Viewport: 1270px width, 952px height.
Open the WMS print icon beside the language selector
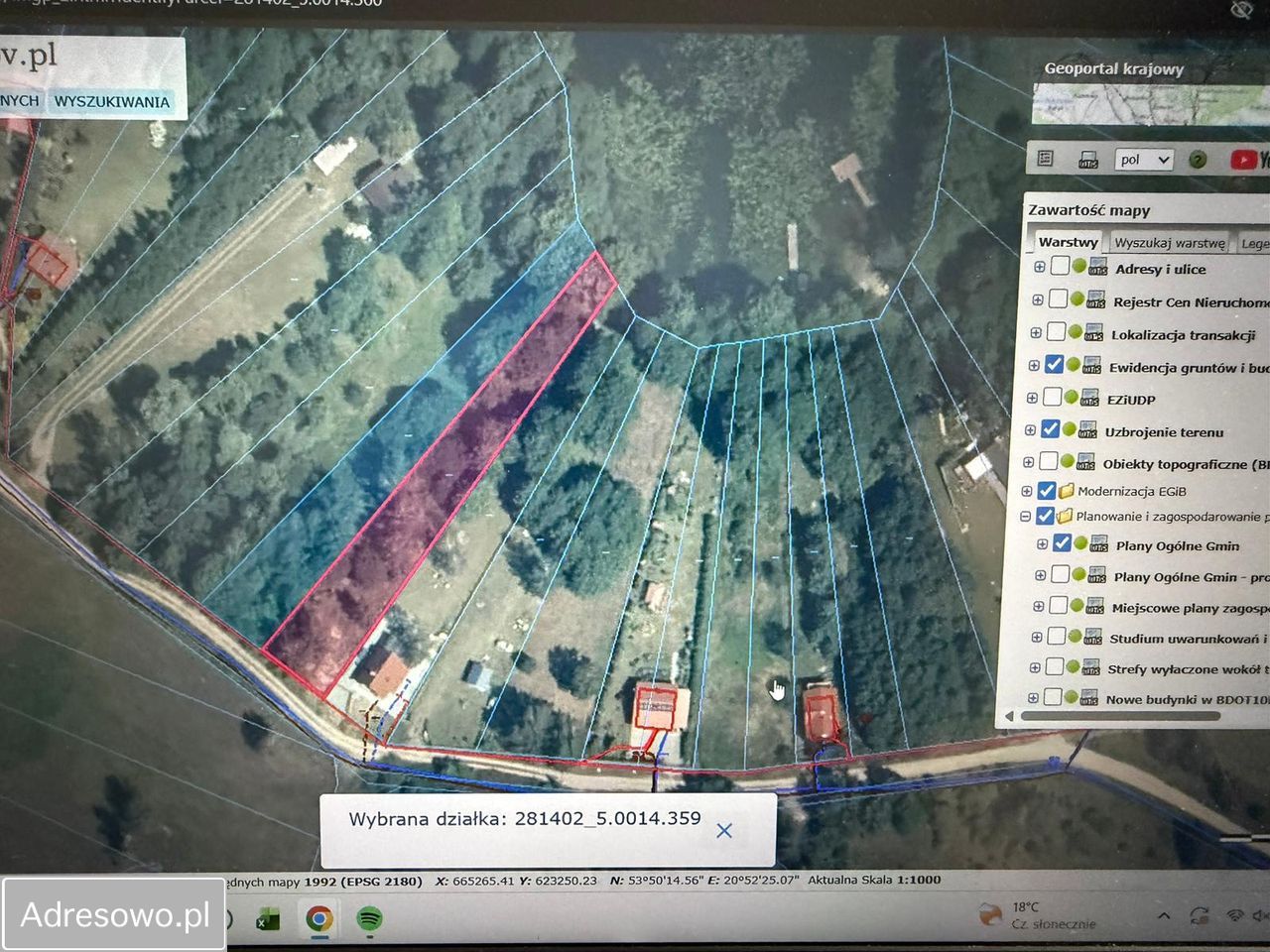point(1088,160)
